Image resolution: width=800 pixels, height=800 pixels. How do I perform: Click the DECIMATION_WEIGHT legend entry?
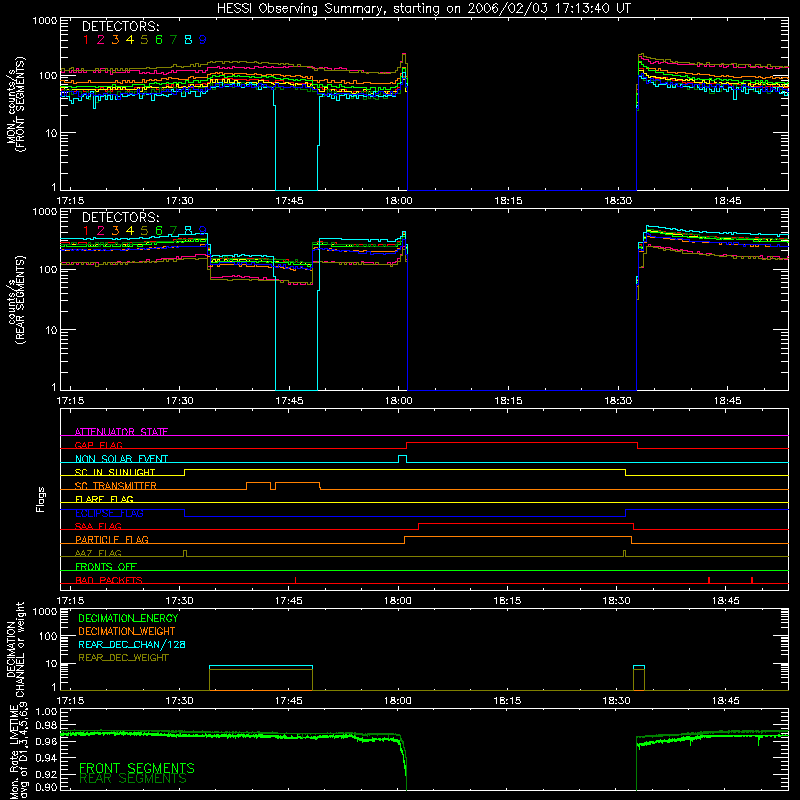[127, 631]
